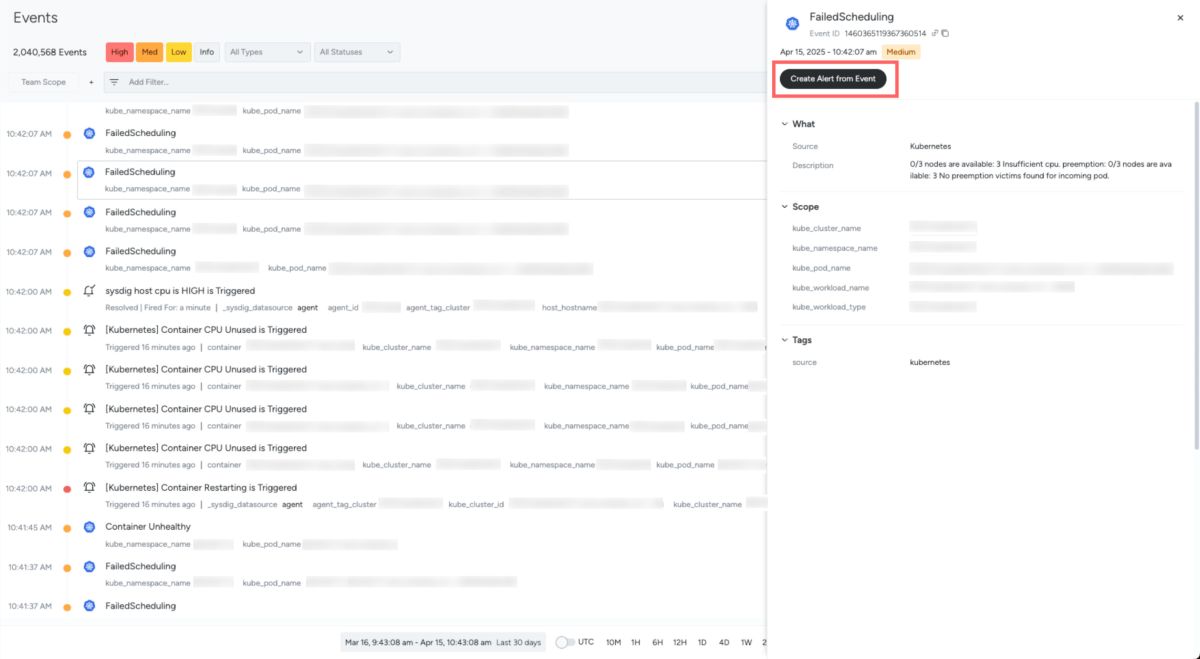1200x659 pixels.
Task: Copy the Event ID to clipboard
Action: coord(945,33)
